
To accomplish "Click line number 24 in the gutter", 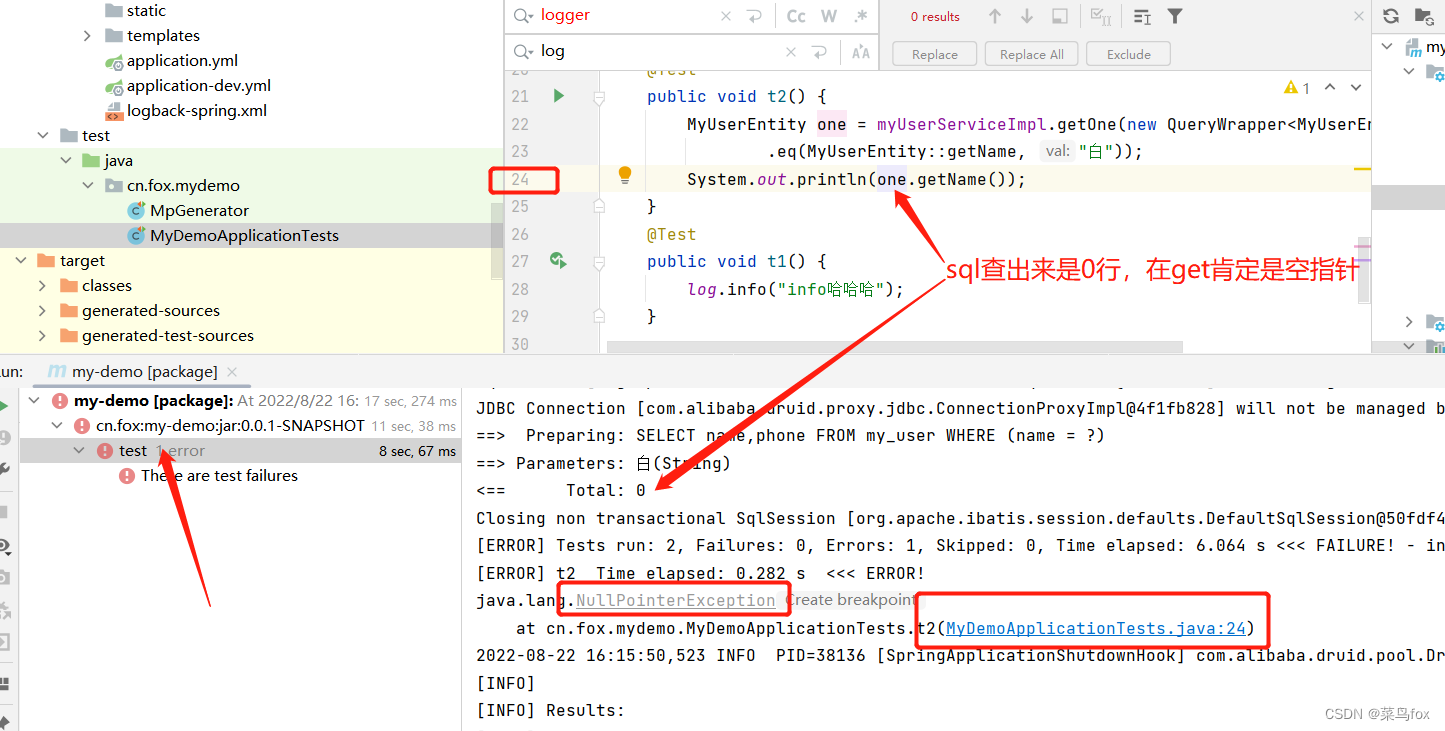I will (x=519, y=179).
